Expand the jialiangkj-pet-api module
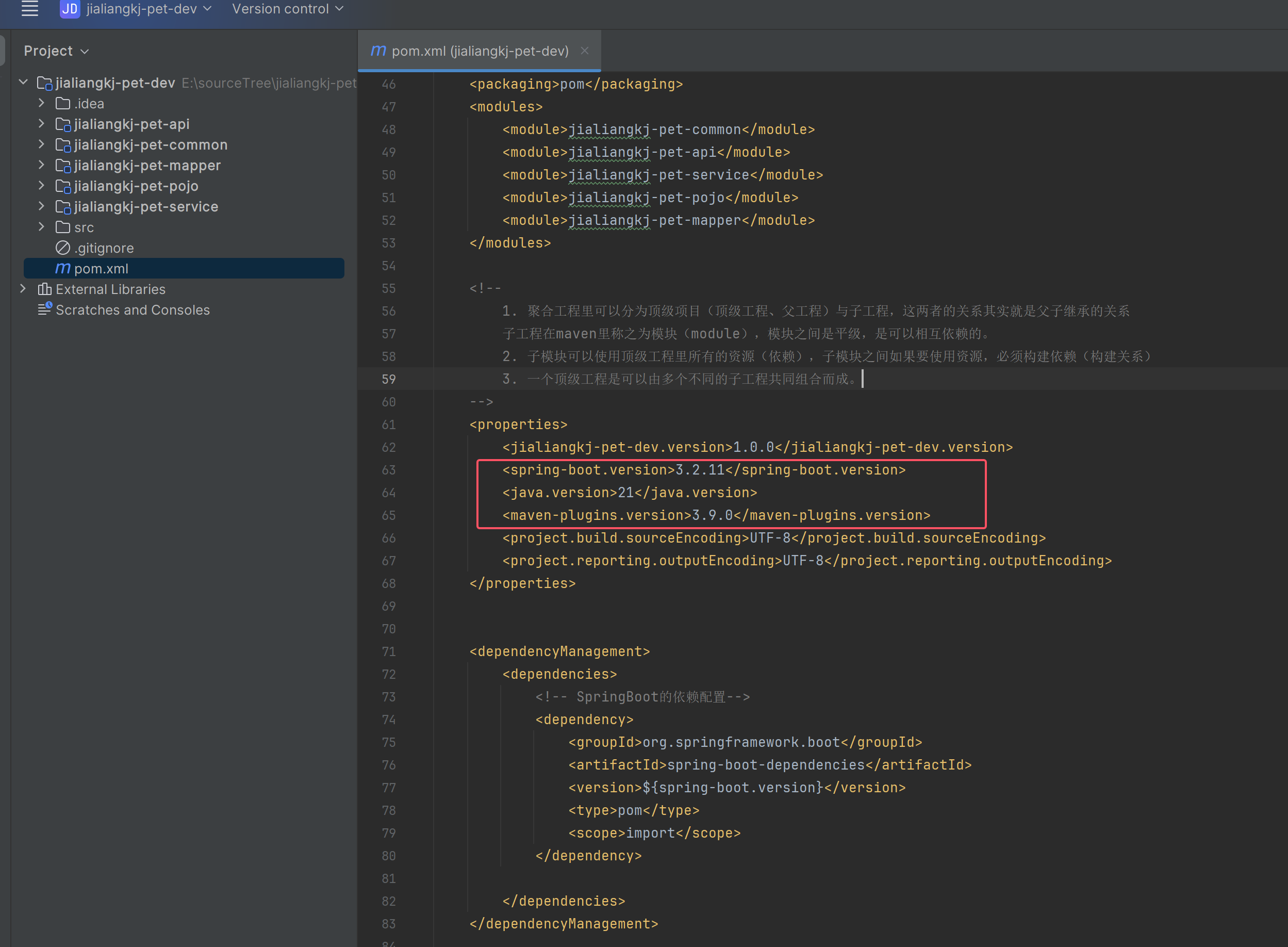This screenshot has height=947, width=1288. tap(41, 123)
